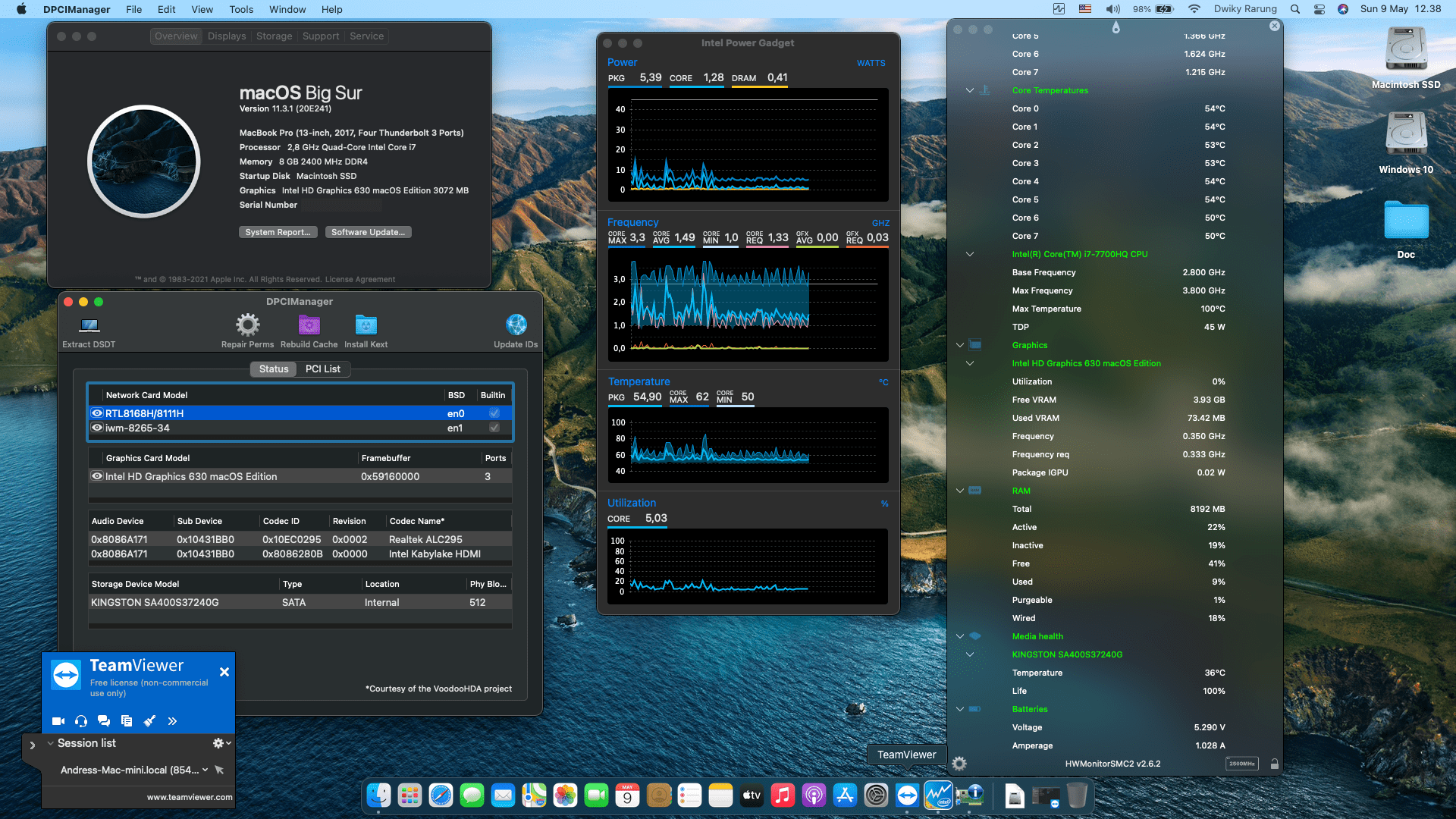
Task: Open the File menu
Action: [134, 9]
